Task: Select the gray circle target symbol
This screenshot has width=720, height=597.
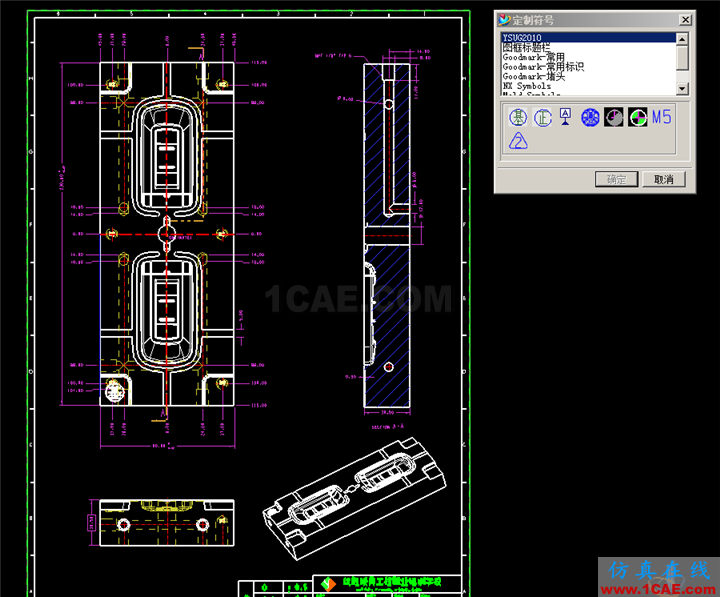Action: click(614, 118)
